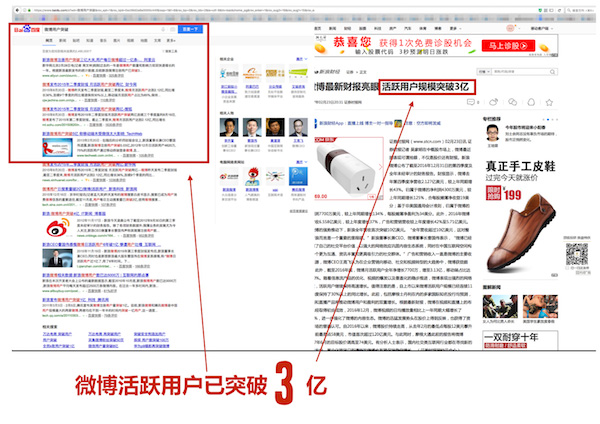The height and width of the screenshot is (424, 600).
Task: Open the right photo news thumbnail
Action: pyautogui.click(x=540, y=306)
